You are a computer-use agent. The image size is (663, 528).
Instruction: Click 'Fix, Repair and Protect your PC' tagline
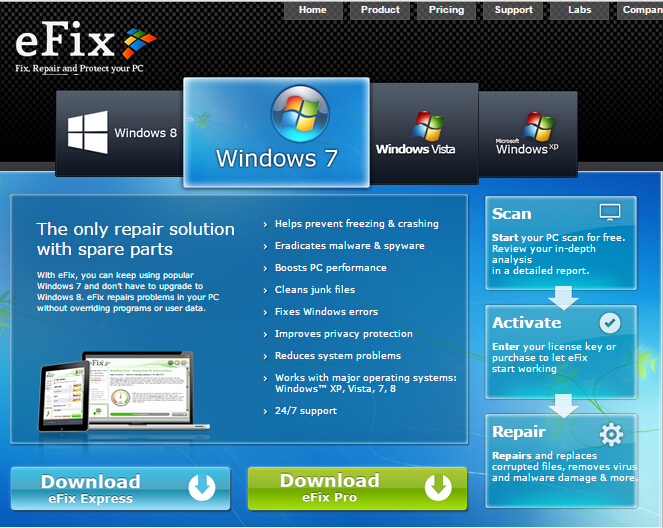pos(79,68)
